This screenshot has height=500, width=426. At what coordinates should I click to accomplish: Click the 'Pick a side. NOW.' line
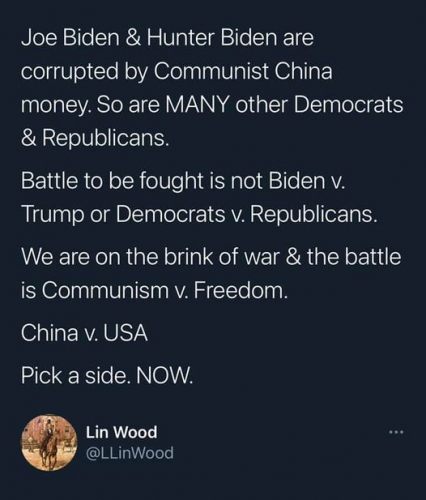click(107, 376)
